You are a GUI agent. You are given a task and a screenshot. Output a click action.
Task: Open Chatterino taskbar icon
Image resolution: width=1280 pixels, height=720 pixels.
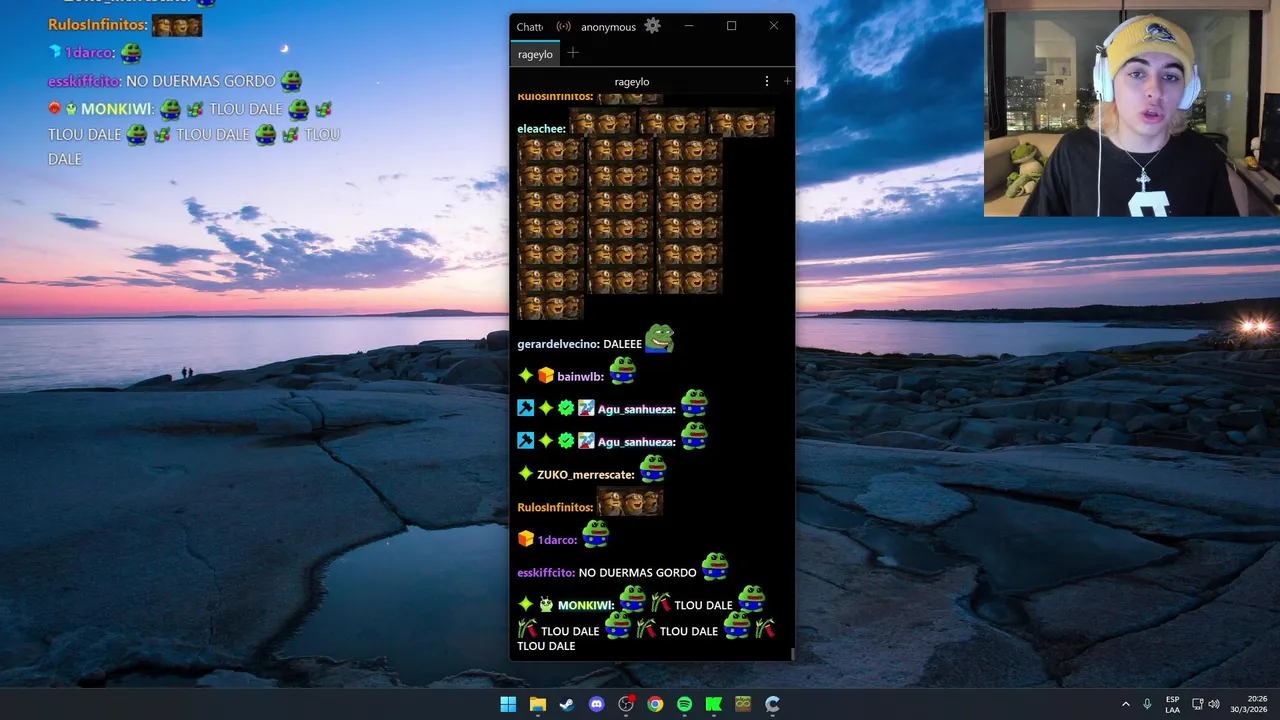(x=772, y=704)
